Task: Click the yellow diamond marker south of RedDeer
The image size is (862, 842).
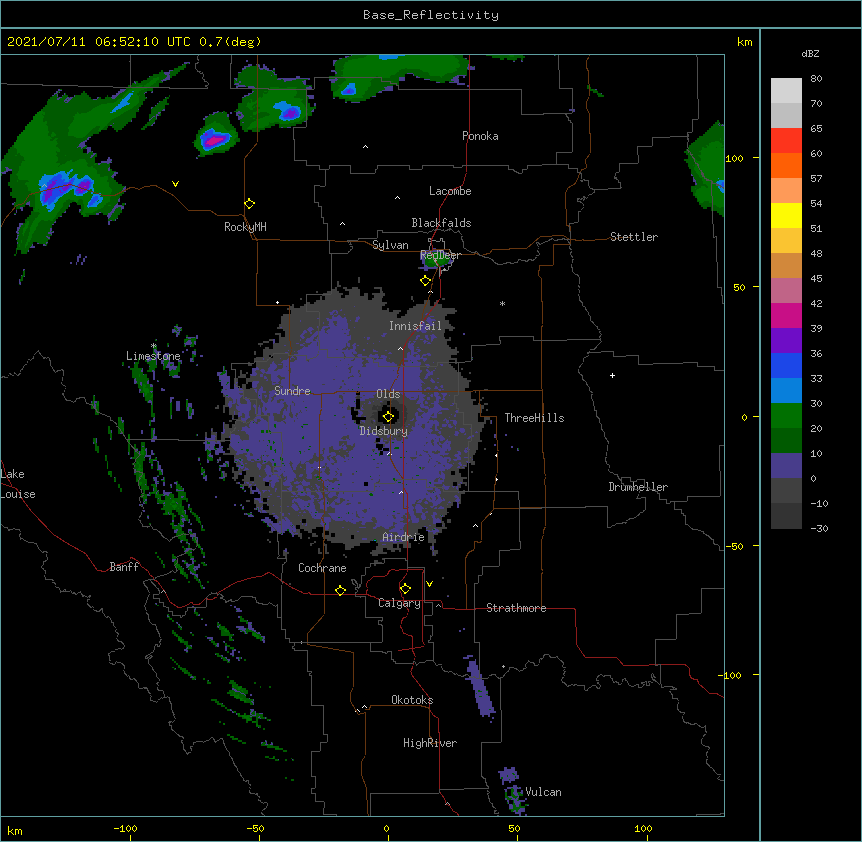Action: [x=425, y=281]
